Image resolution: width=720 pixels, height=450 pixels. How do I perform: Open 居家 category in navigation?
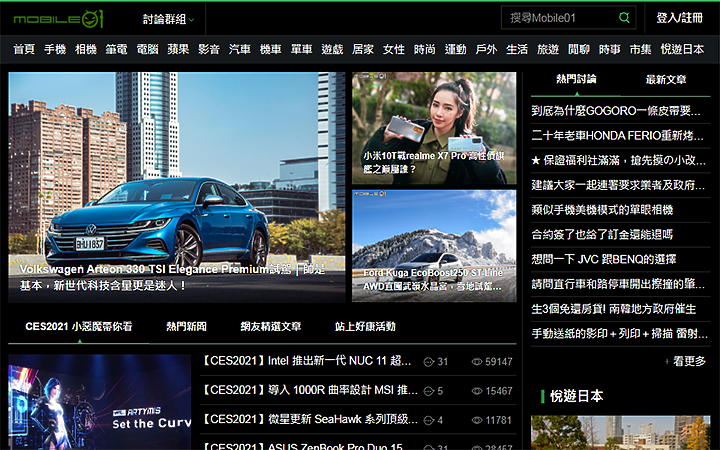(363, 49)
